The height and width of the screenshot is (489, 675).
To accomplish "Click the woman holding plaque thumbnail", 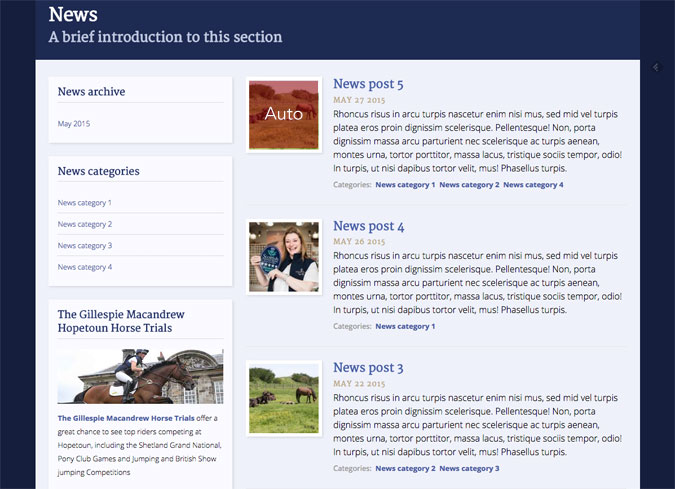I will tap(284, 257).
